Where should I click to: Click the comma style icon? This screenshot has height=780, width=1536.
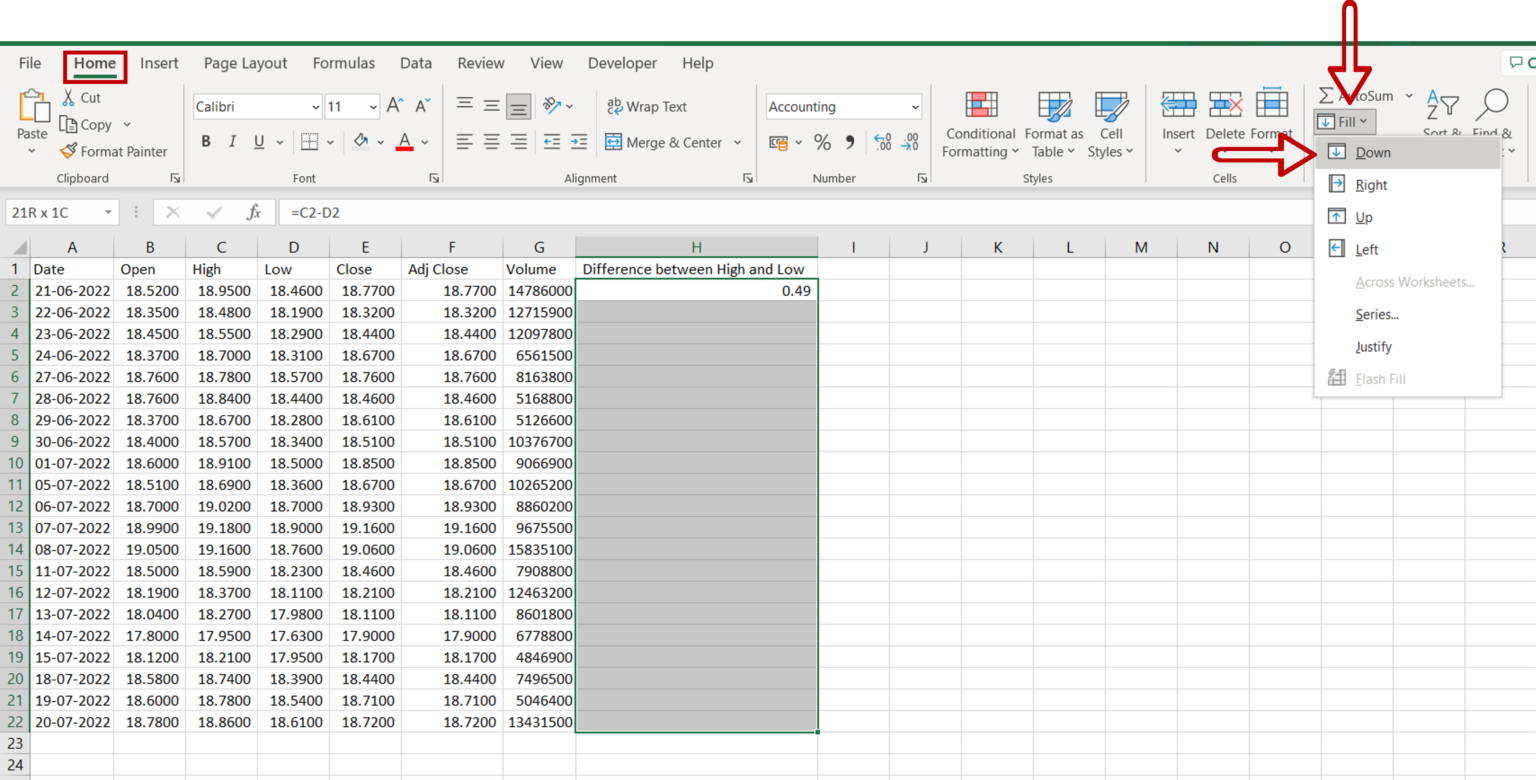click(850, 143)
